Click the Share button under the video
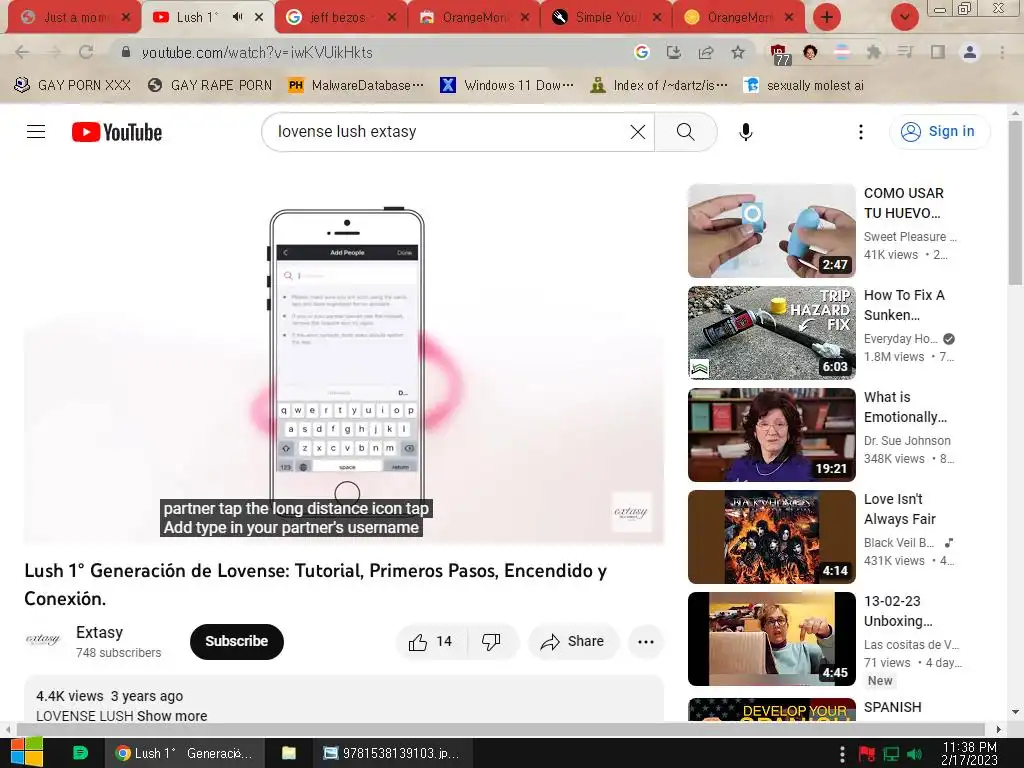1024x768 pixels. (573, 641)
